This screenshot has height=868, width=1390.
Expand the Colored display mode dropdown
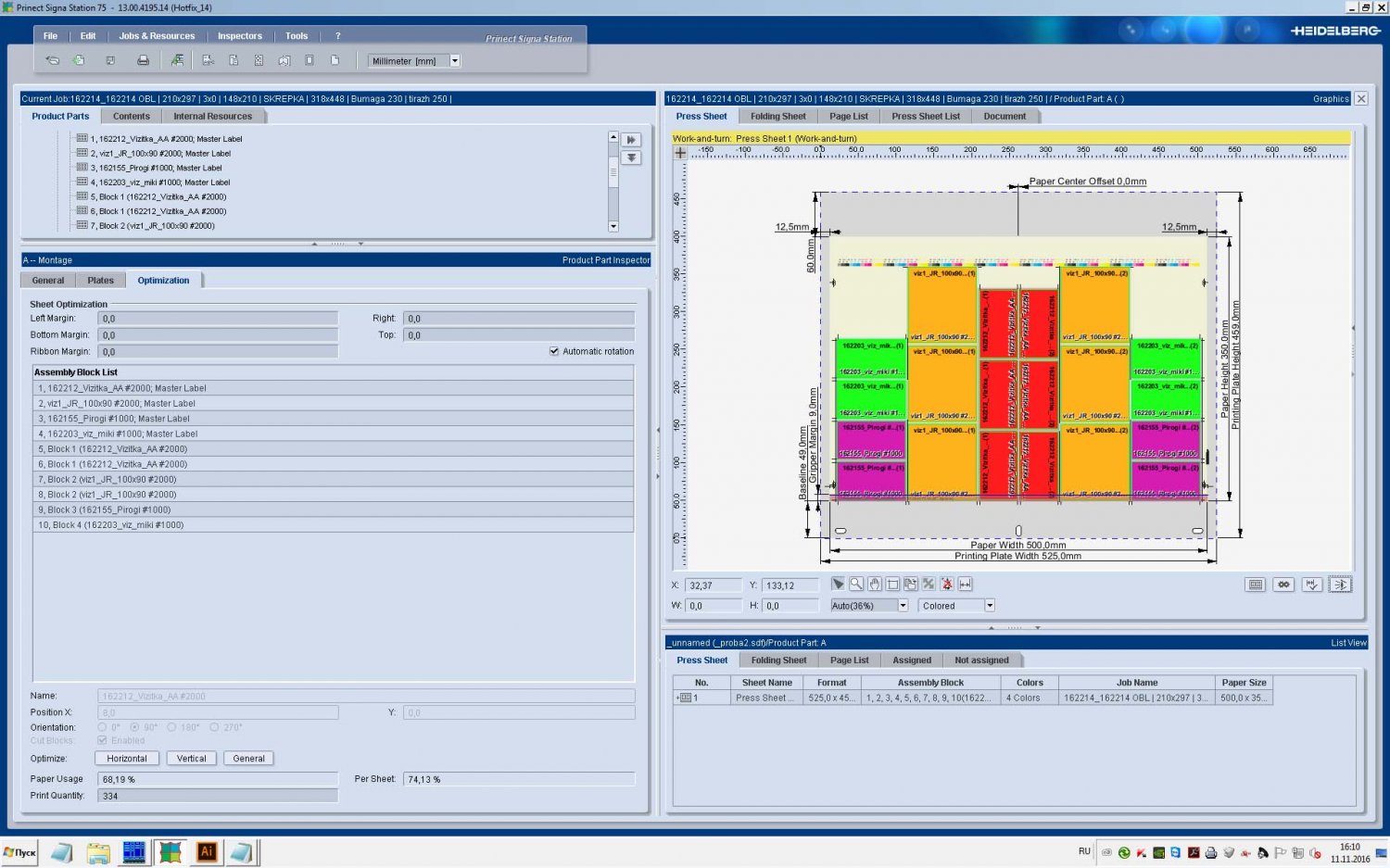(989, 606)
